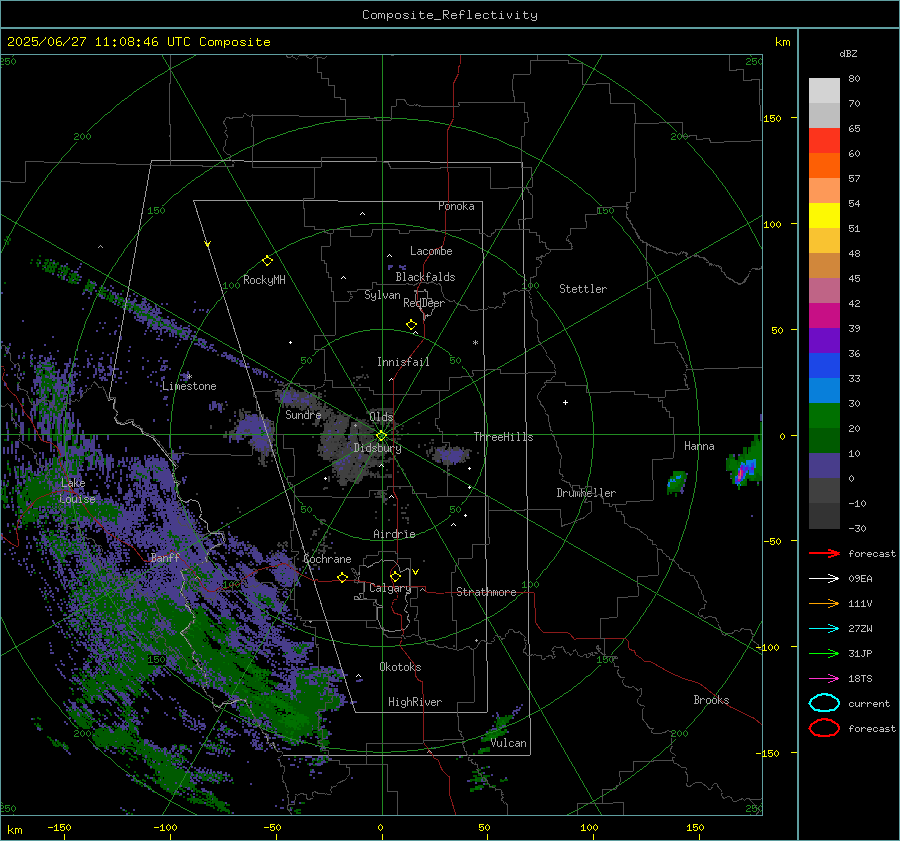The height and width of the screenshot is (841, 900).
Task: Select the magenta 18TS arrow in legend
Action: [x=824, y=679]
